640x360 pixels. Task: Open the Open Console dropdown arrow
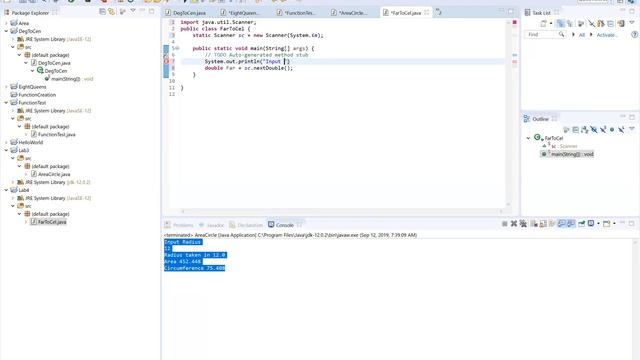614,224
